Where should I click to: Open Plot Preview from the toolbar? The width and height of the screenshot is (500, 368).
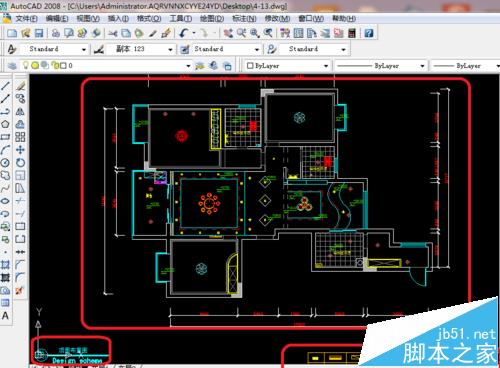[69, 33]
